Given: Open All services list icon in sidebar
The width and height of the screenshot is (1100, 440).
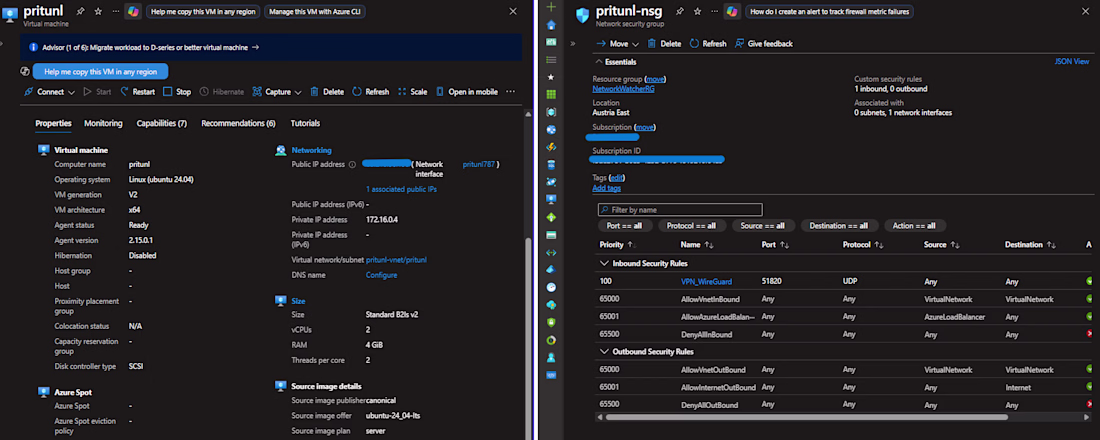Looking at the screenshot, I should click(551, 60).
